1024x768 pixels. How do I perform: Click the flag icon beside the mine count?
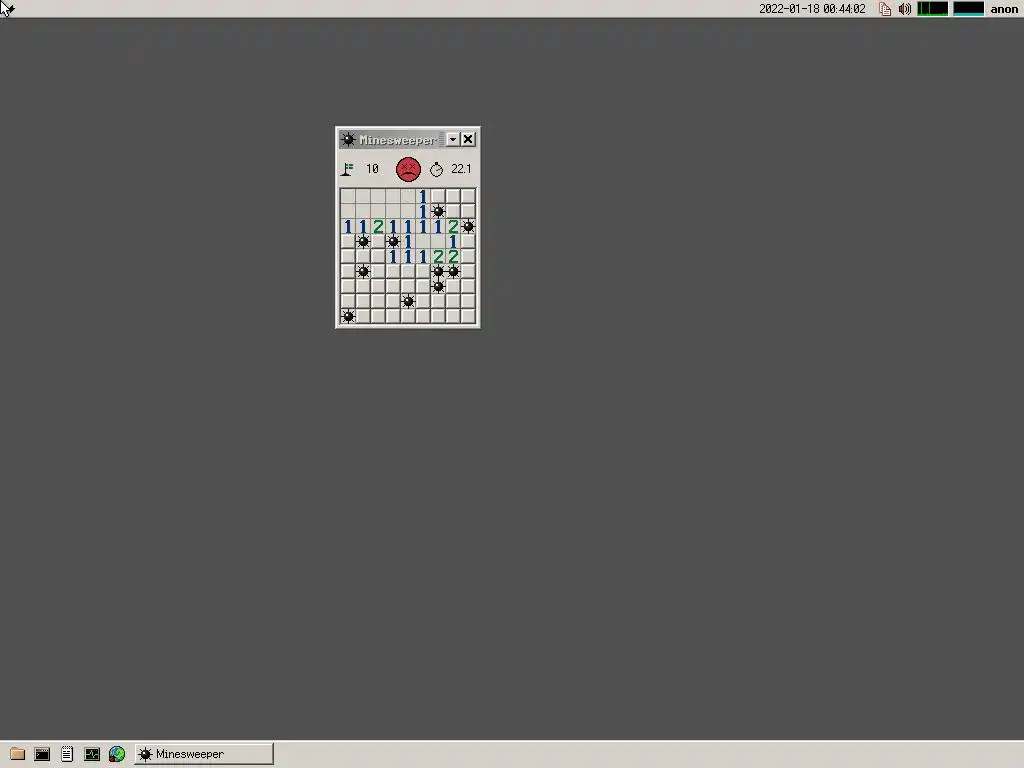347,170
